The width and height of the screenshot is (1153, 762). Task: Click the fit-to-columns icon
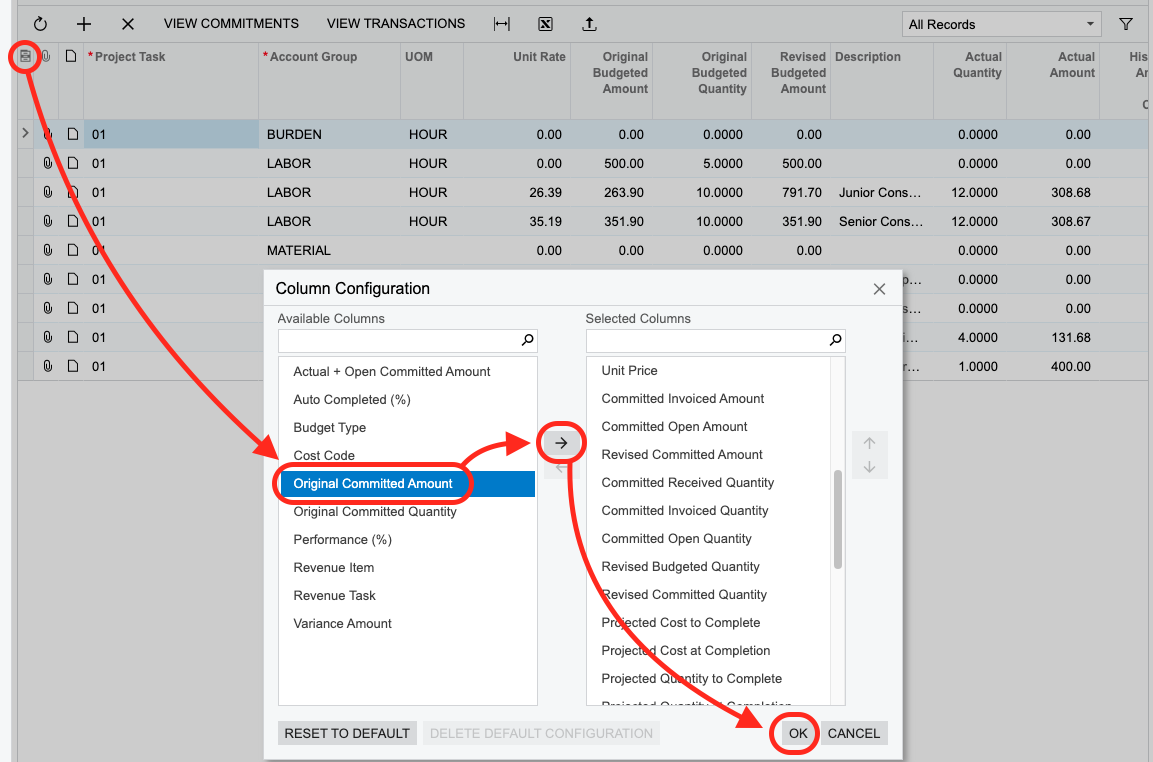tap(502, 24)
